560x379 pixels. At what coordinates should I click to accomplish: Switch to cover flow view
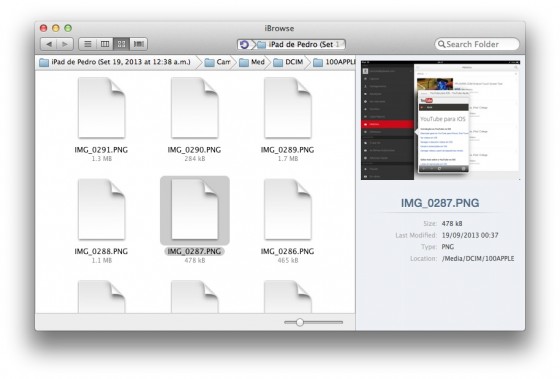click(139, 44)
